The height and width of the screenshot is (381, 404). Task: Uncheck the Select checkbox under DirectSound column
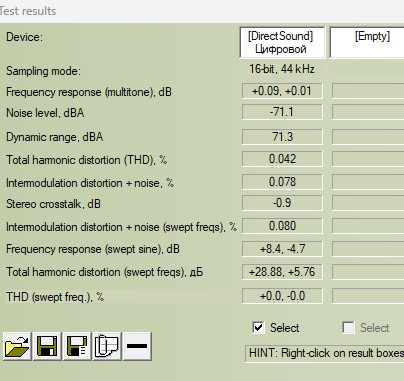coord(258,328)
